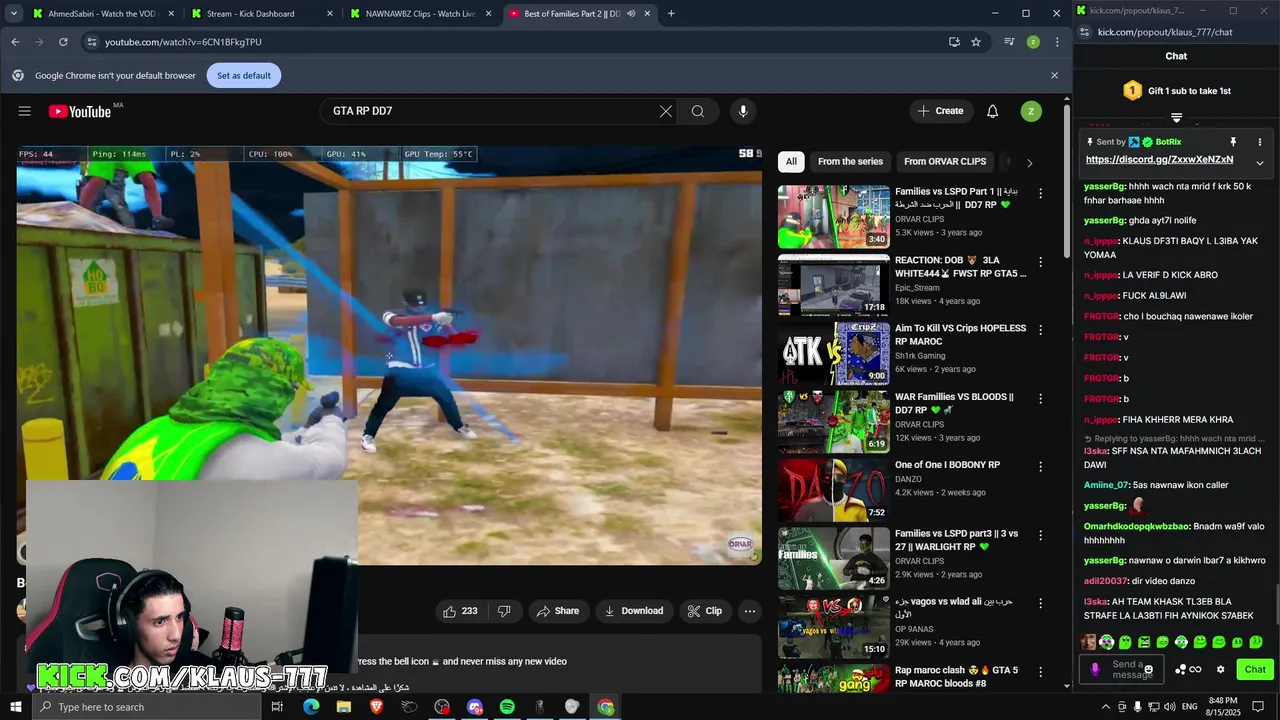
Task: Open the discord.gg pinned link
Action: click(x=1159, y=160)
